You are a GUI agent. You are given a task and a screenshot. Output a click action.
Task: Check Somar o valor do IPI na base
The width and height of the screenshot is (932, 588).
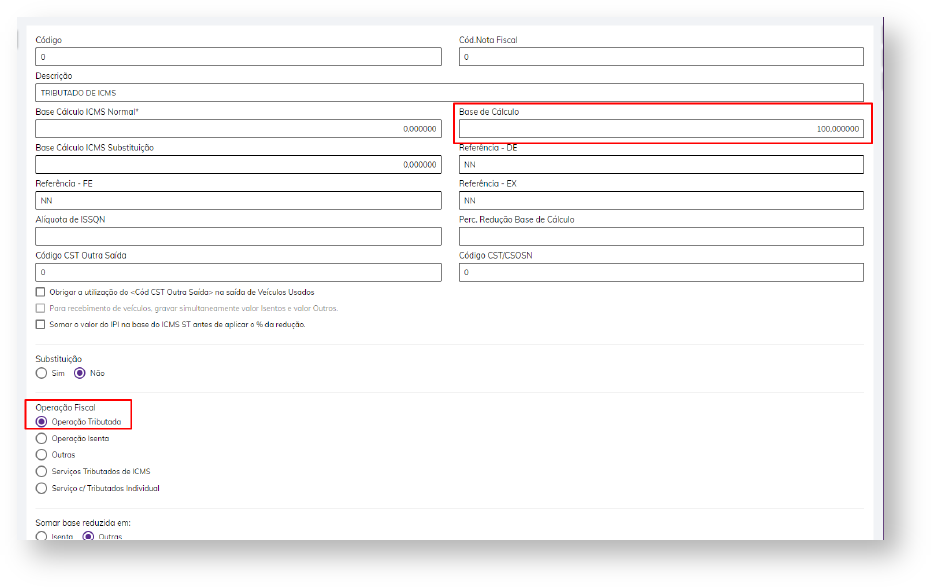point(40,324)
